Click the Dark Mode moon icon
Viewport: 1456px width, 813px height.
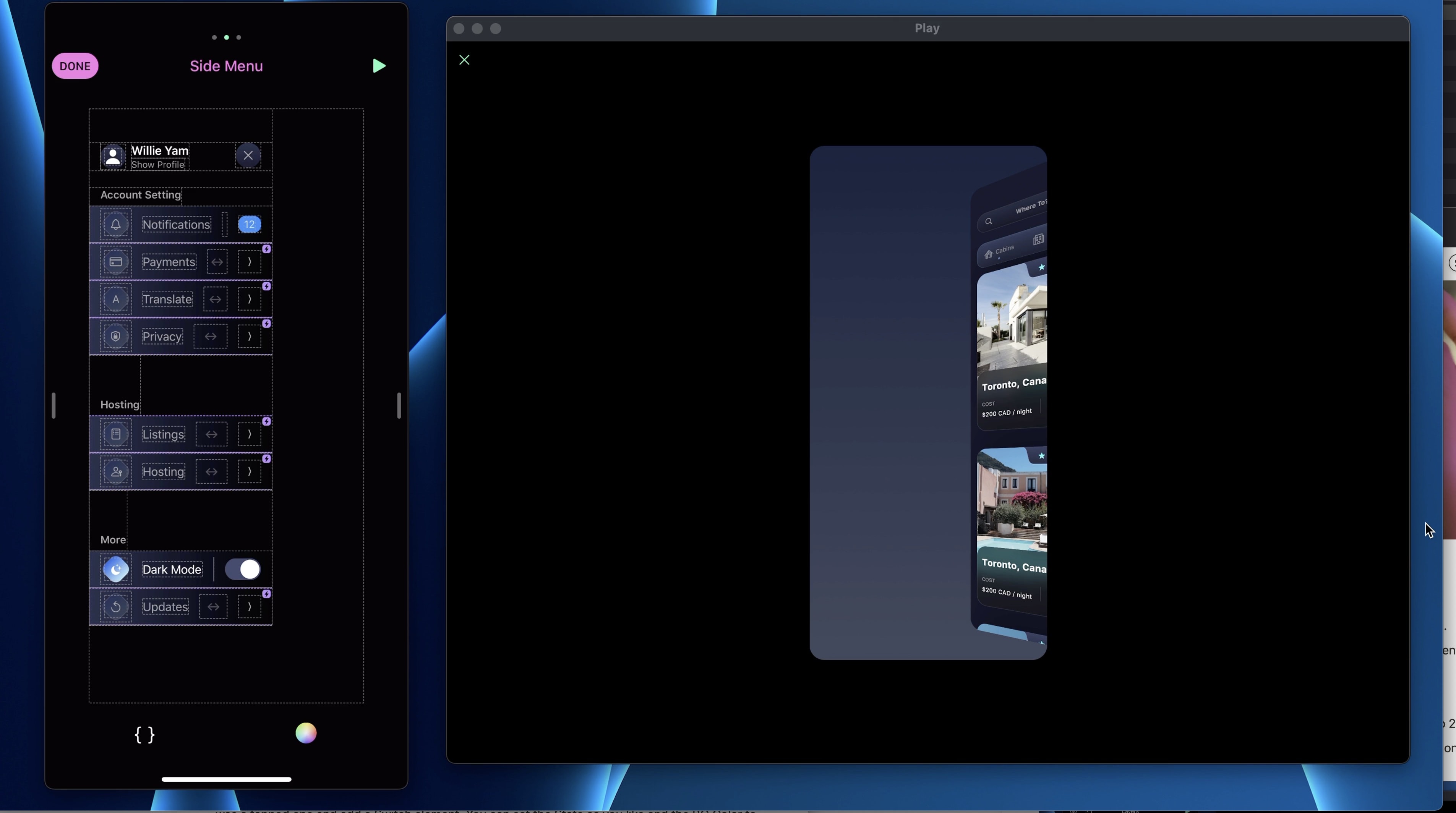(x=116, y=570)
